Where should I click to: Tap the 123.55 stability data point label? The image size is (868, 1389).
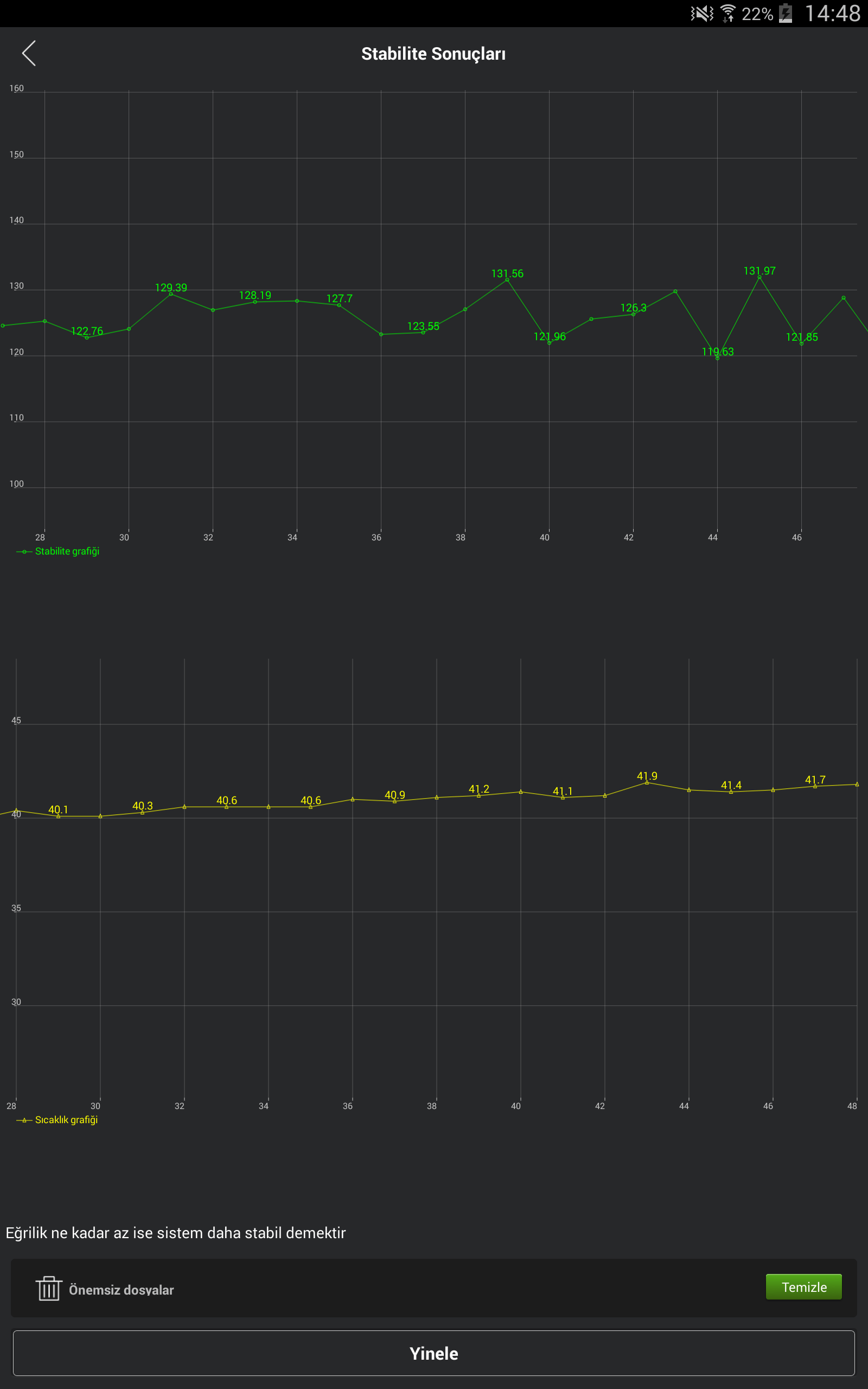click(423, 326)
